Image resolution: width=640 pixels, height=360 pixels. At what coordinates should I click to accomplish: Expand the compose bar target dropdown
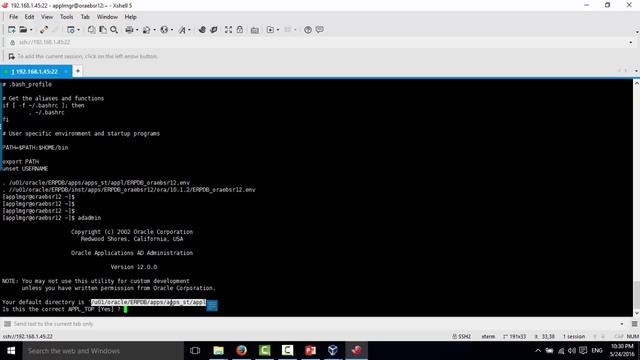pos(622,324)
